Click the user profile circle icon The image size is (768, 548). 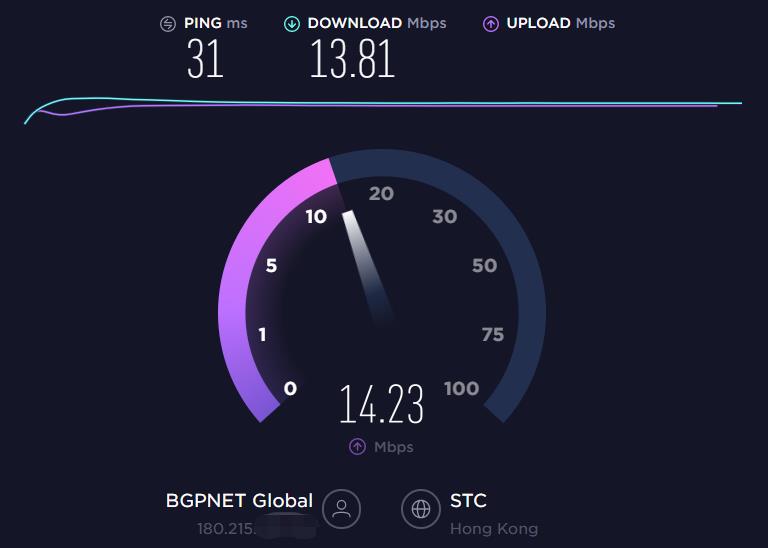(x=341, y=509)
